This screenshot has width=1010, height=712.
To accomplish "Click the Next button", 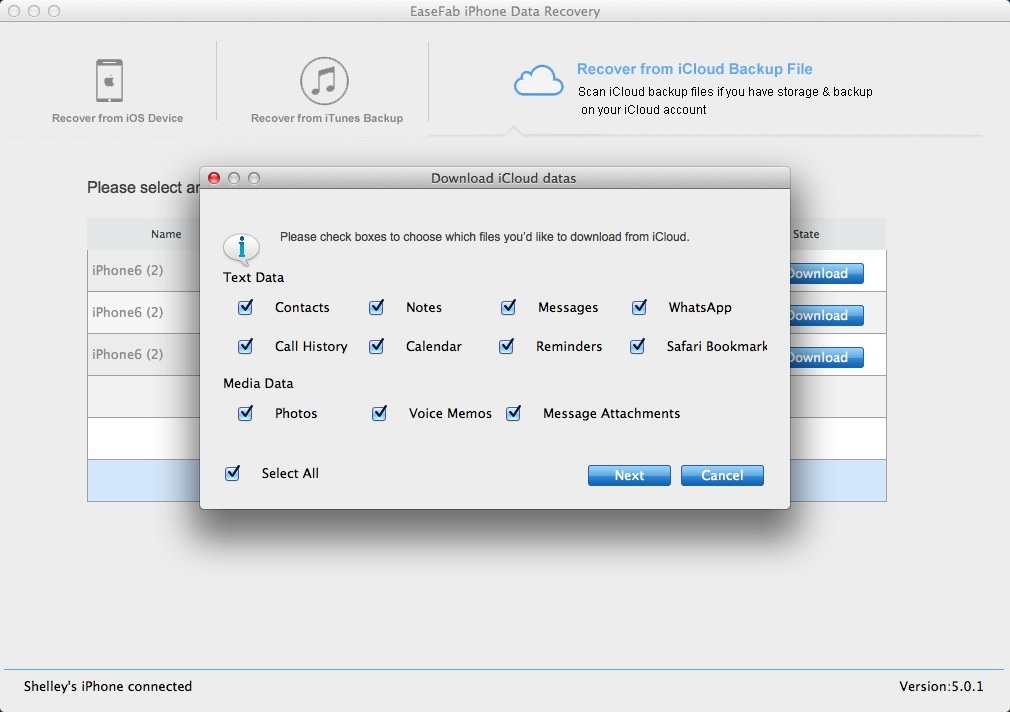I will [x=629, y=476].
